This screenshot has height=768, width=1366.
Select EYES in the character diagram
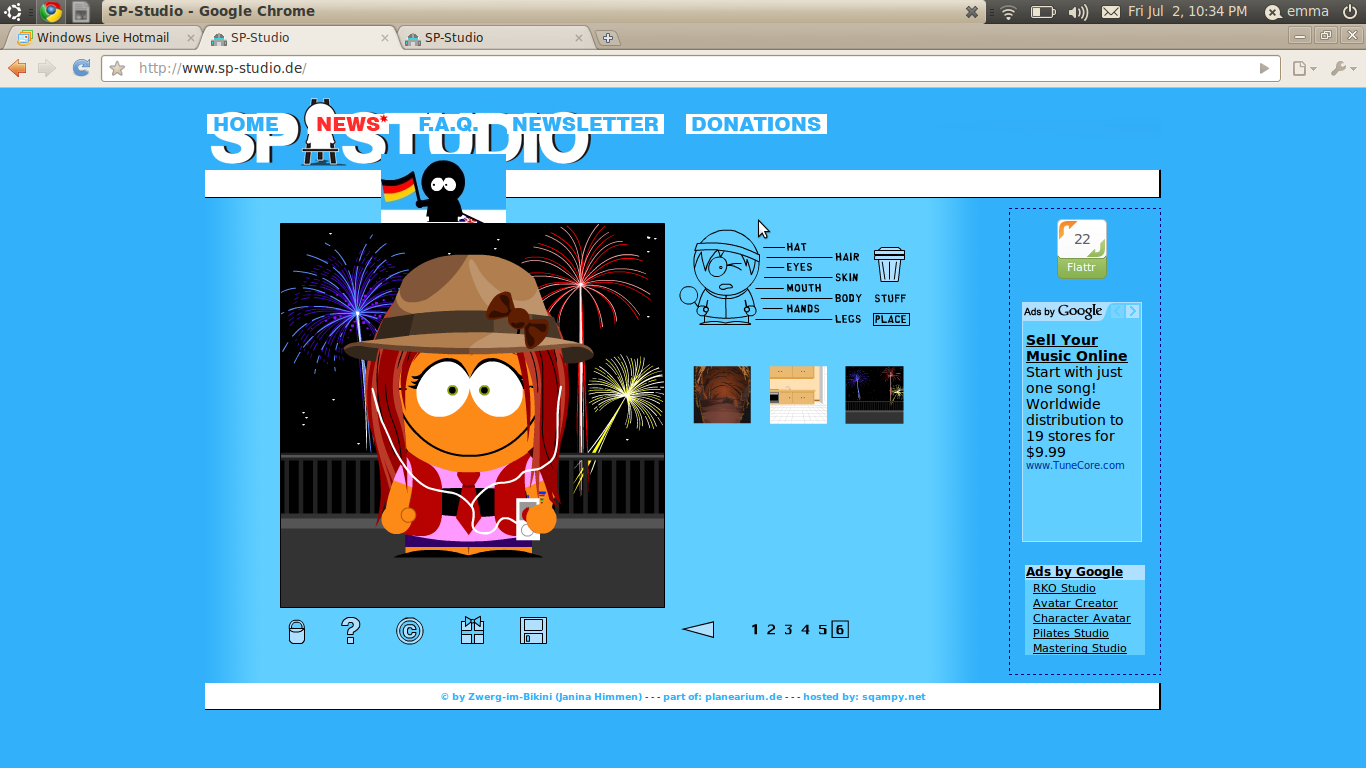tap(799, 267)
